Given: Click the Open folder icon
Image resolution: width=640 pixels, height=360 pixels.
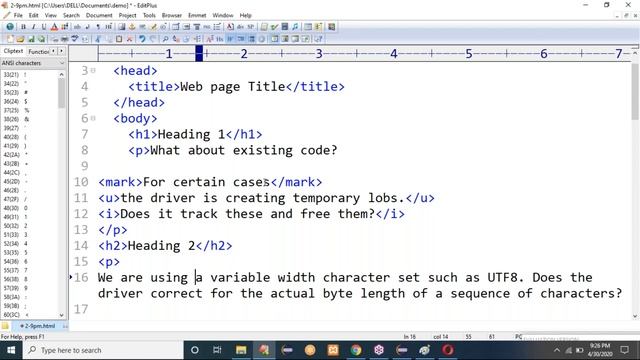Looking at the screenshot, I should [x=20, y=39].
